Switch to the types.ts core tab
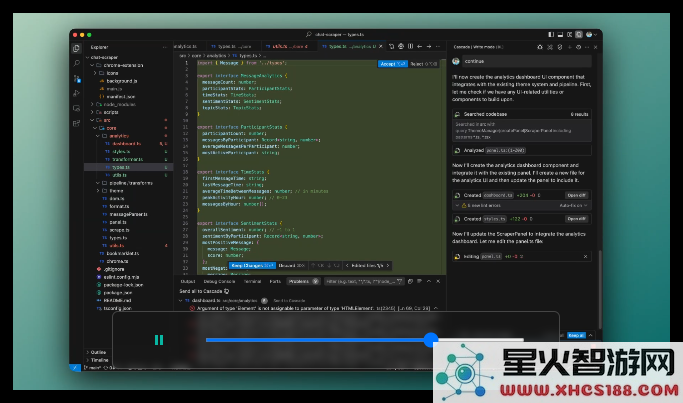683x403 pixels. pyautogui.click(x=231, y=46)
